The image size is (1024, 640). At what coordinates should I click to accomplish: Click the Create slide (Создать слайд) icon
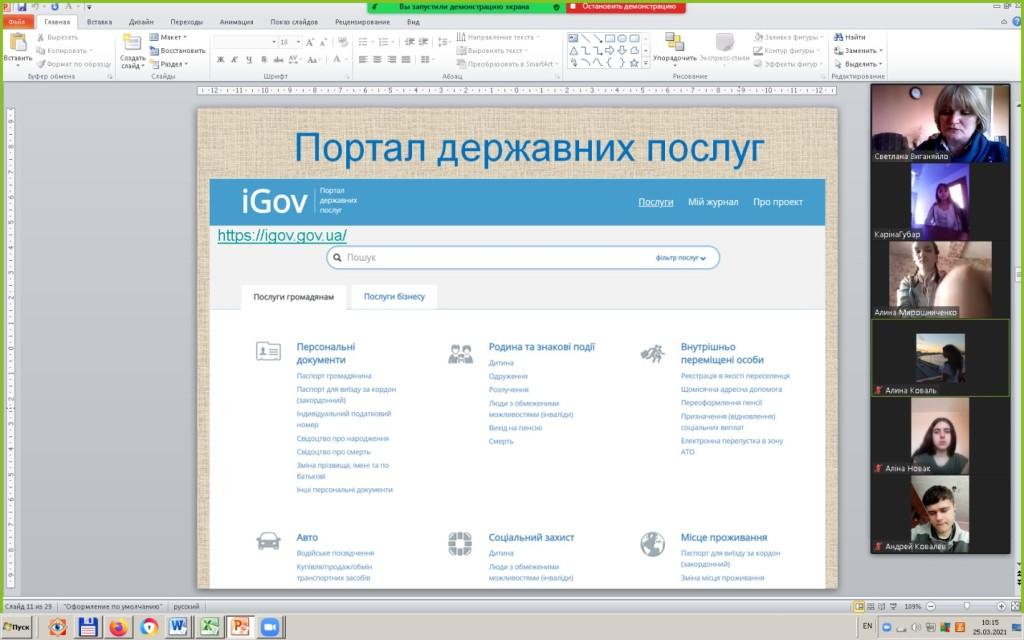132,44
